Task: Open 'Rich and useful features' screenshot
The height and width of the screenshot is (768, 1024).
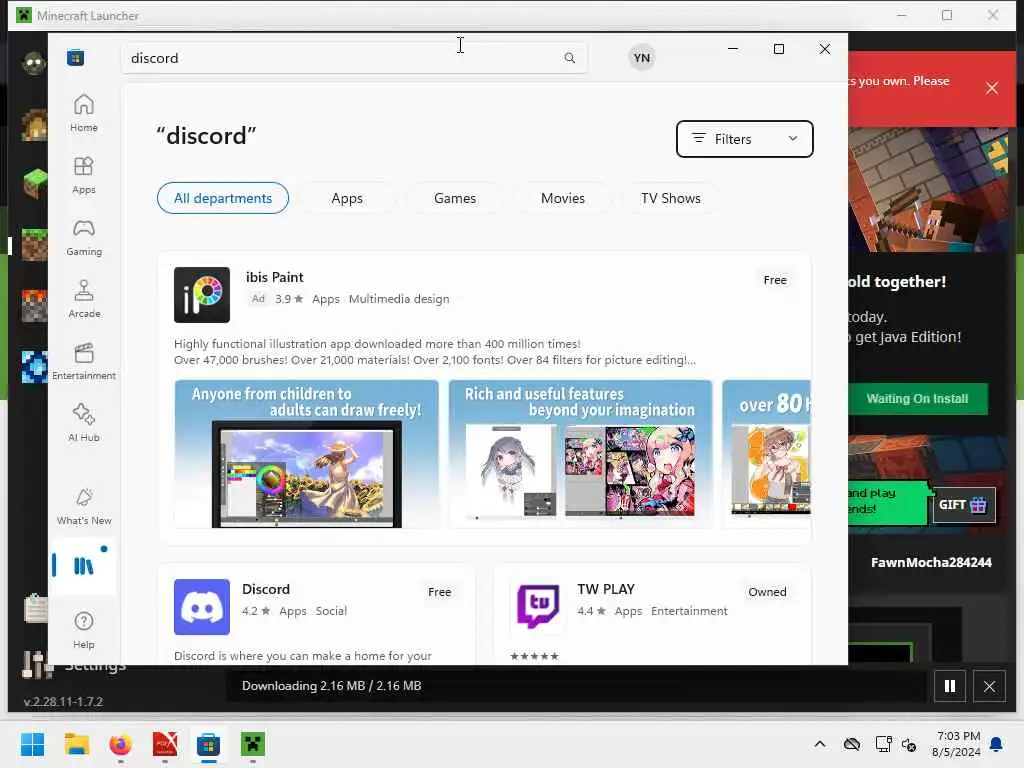Action: coord(580,454)
